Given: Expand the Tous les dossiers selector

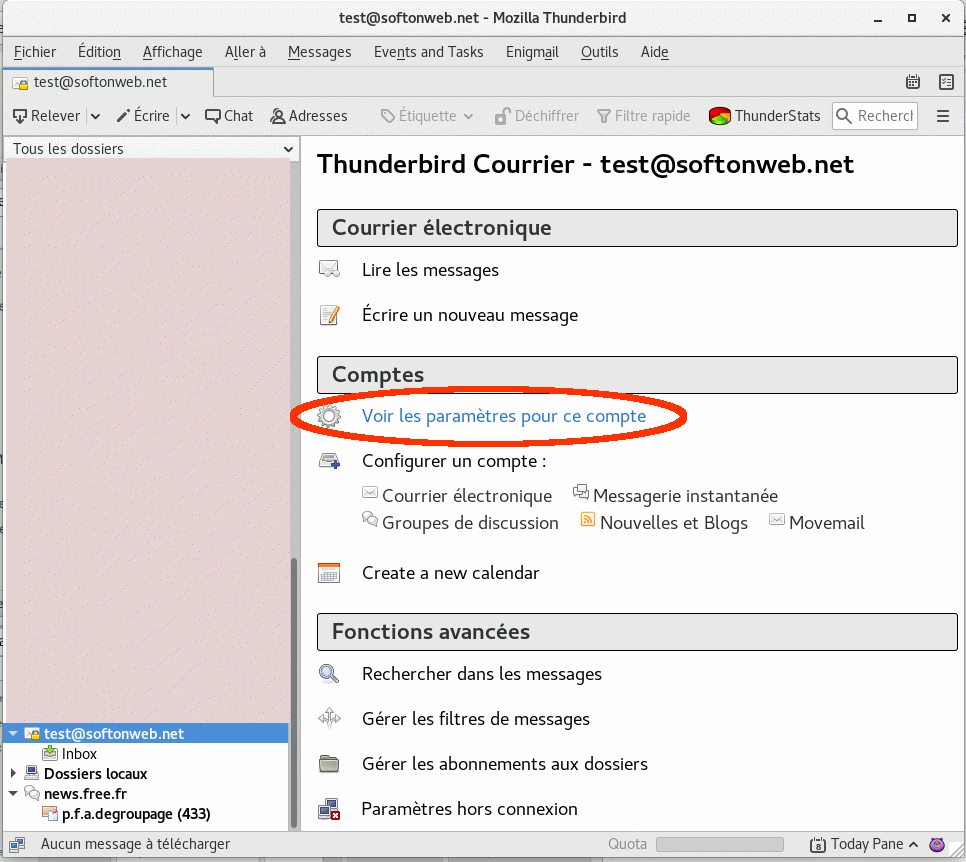Looking at the screenshot, I should coord(152,149).
